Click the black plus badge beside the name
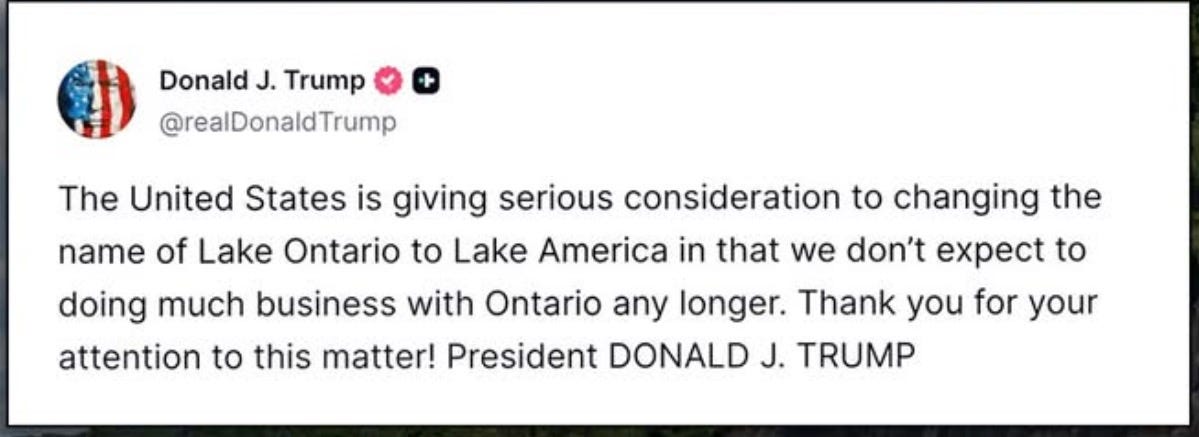The width and height of the screenshot is (1199, 437). click(x=427, y=81)
